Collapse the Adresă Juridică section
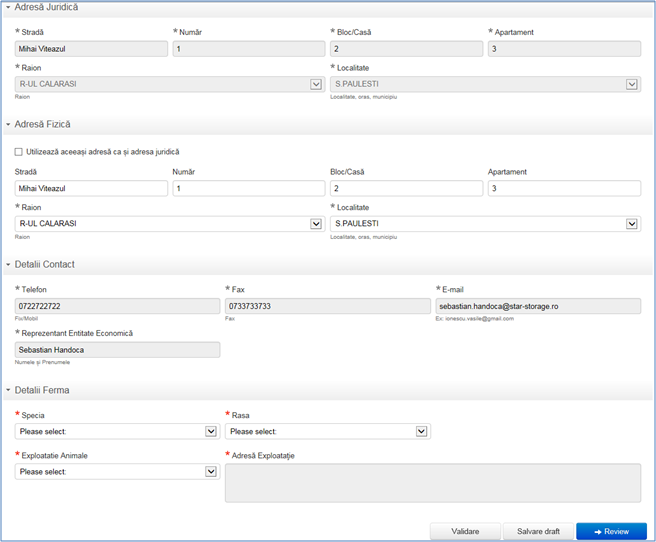 point(9,8)
